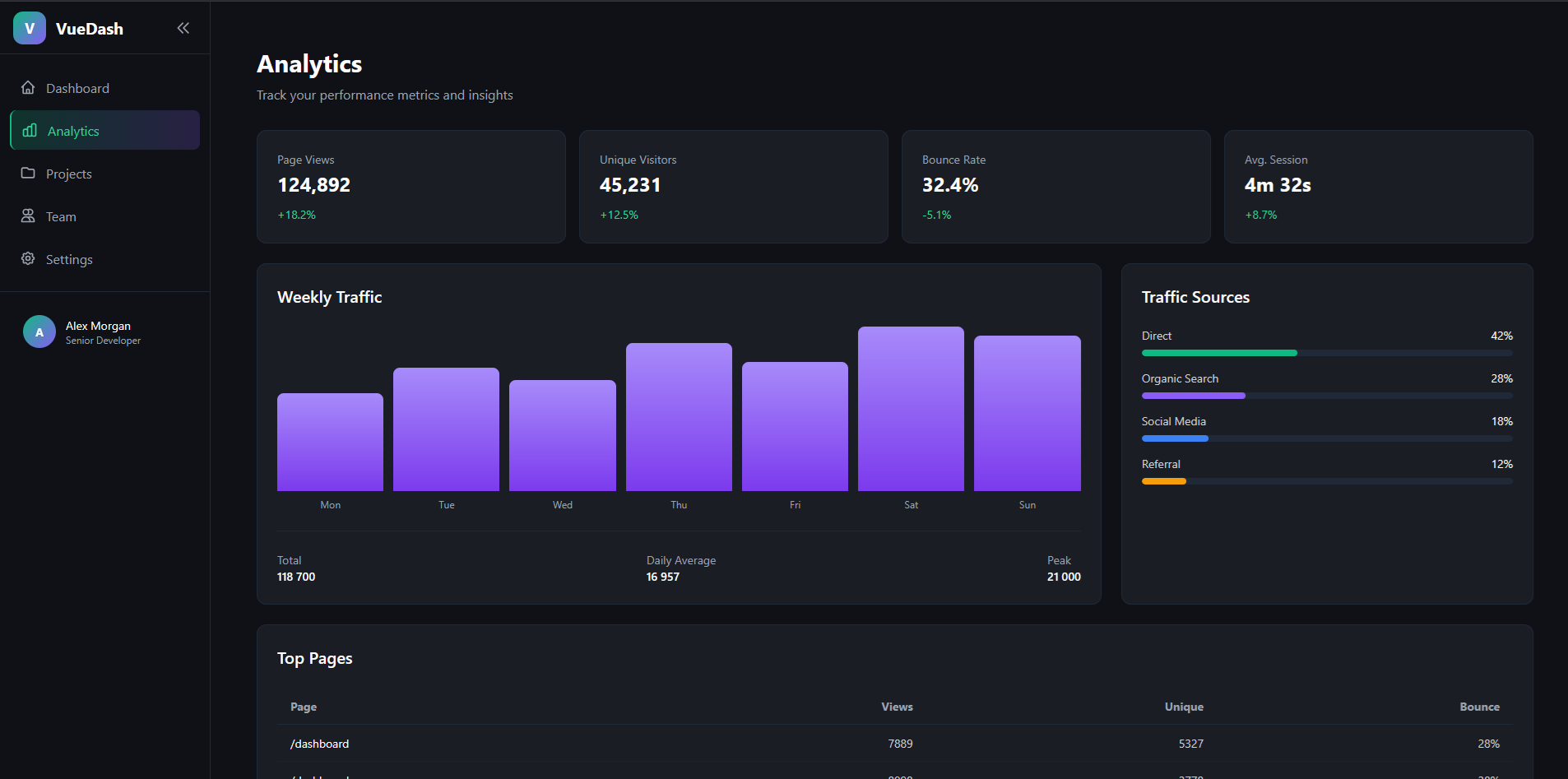The image size is (1568, 779).
Task: Click the Page column header
Action: (304, 707)
